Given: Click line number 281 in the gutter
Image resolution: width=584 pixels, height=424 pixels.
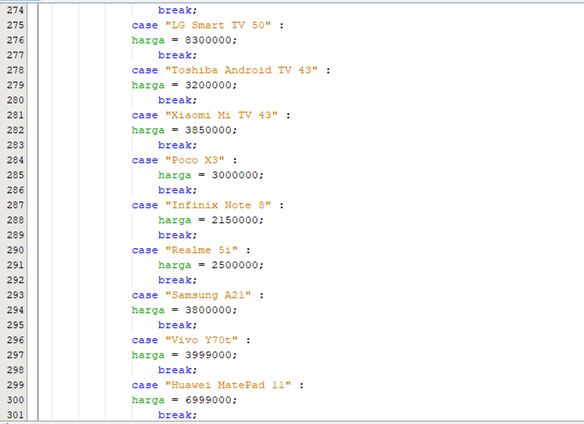Looking at the screenshot, I should 15,115.
